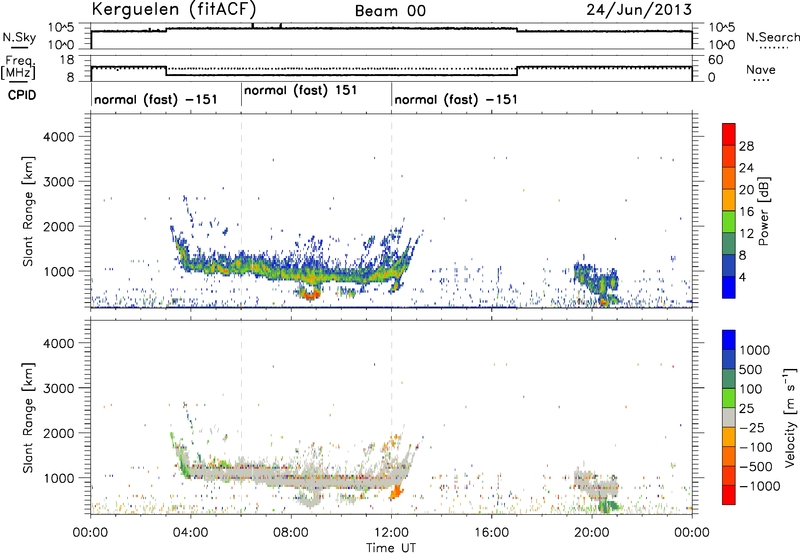Click the '-500' tick on Velocity colorbar
The height and width of the screenshot is (554, 800).
(756, 467)
